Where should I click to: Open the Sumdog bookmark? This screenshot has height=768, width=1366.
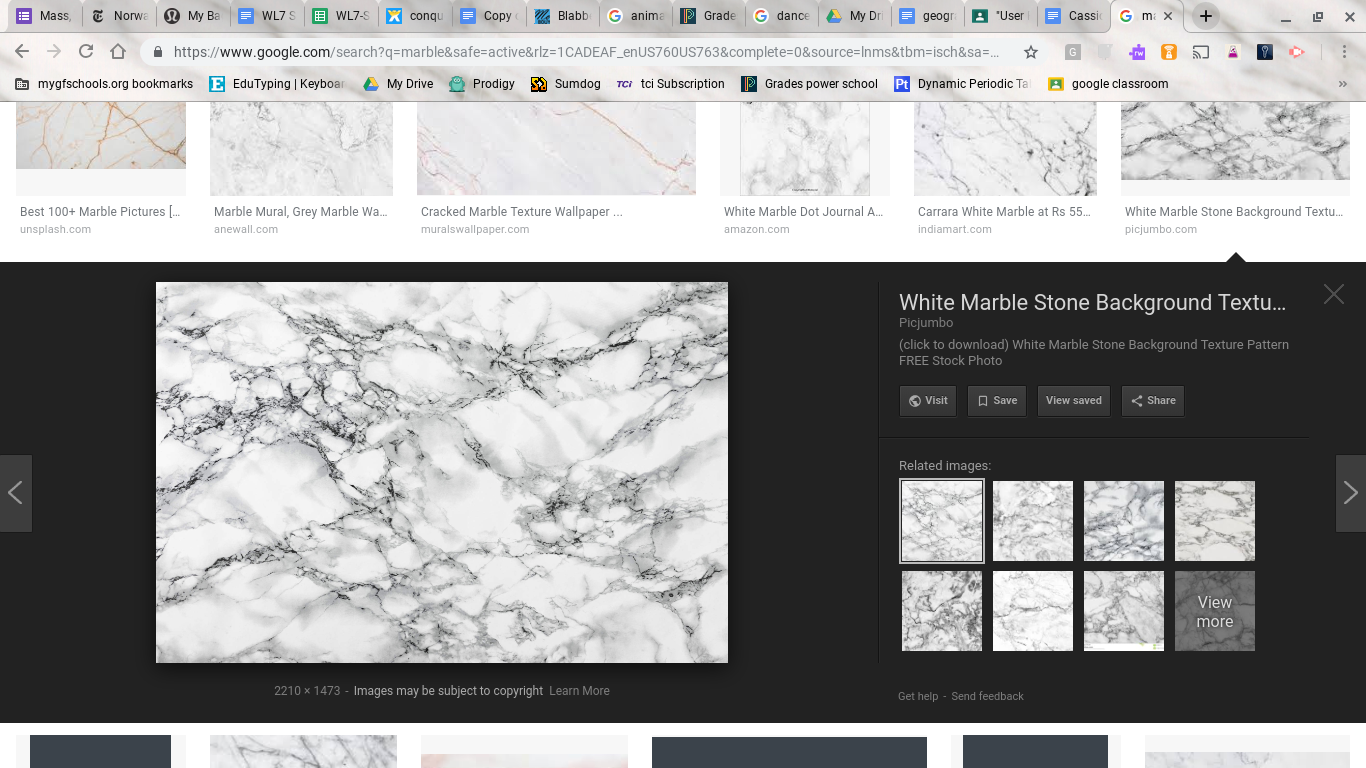pos(566,84)
